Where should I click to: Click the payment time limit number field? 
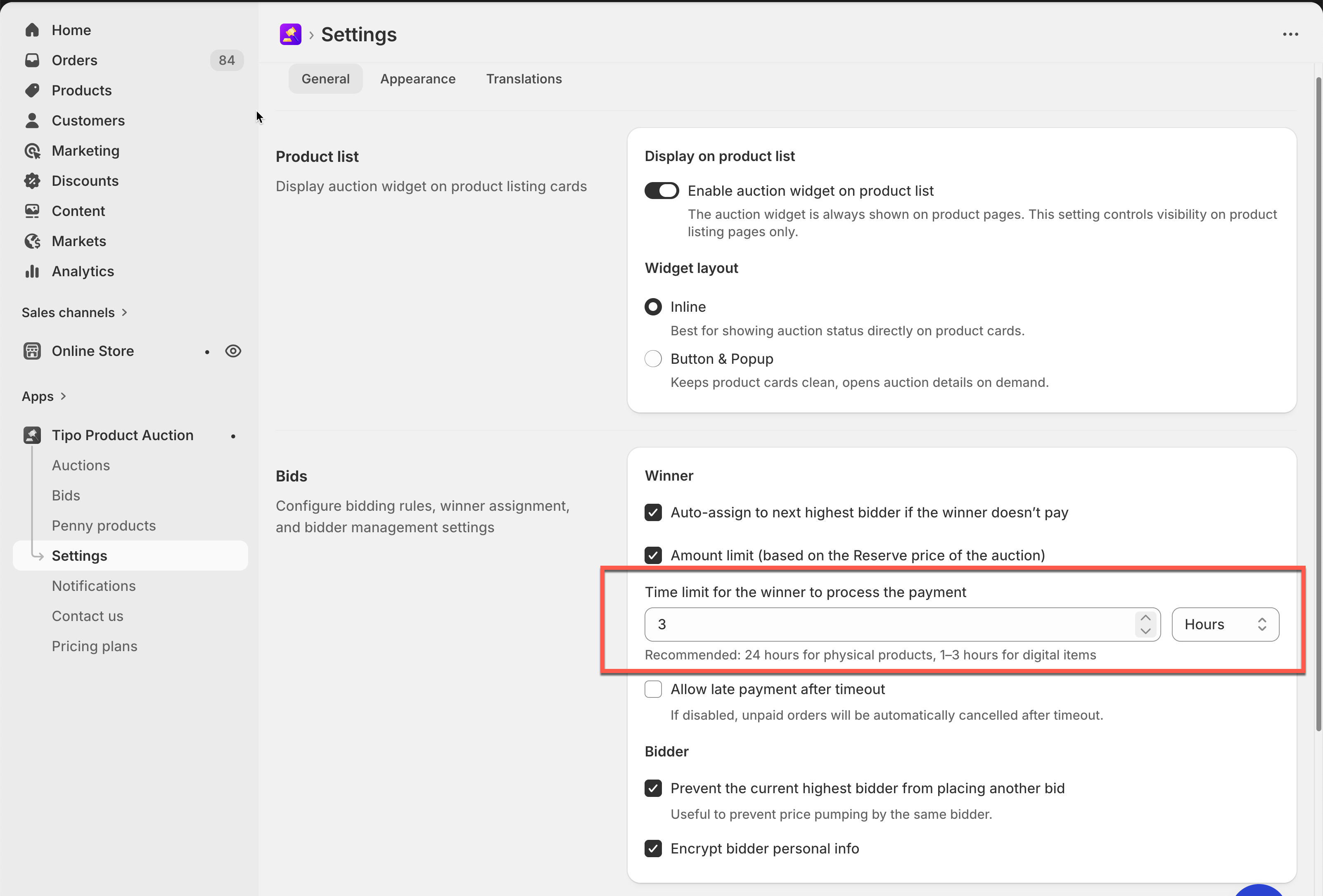pos(888,624)
